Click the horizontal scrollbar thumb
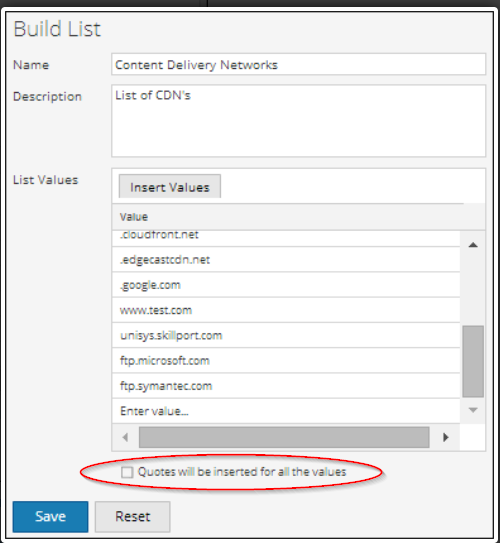Viewport: 500px width, 543px height. point(284,437)
